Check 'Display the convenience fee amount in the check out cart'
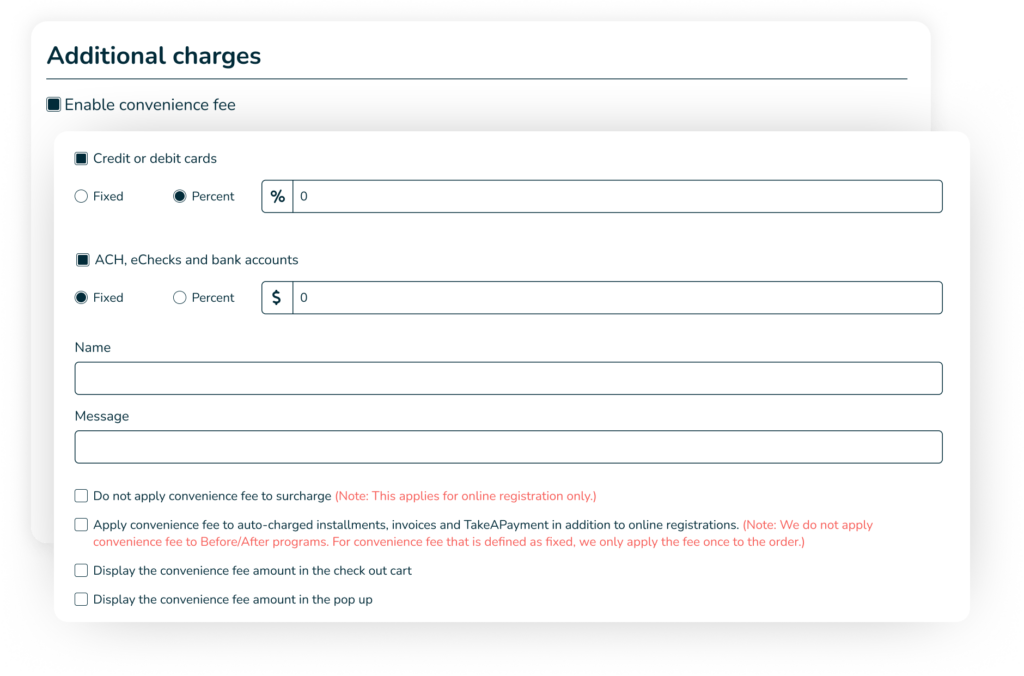 point(81,570)
